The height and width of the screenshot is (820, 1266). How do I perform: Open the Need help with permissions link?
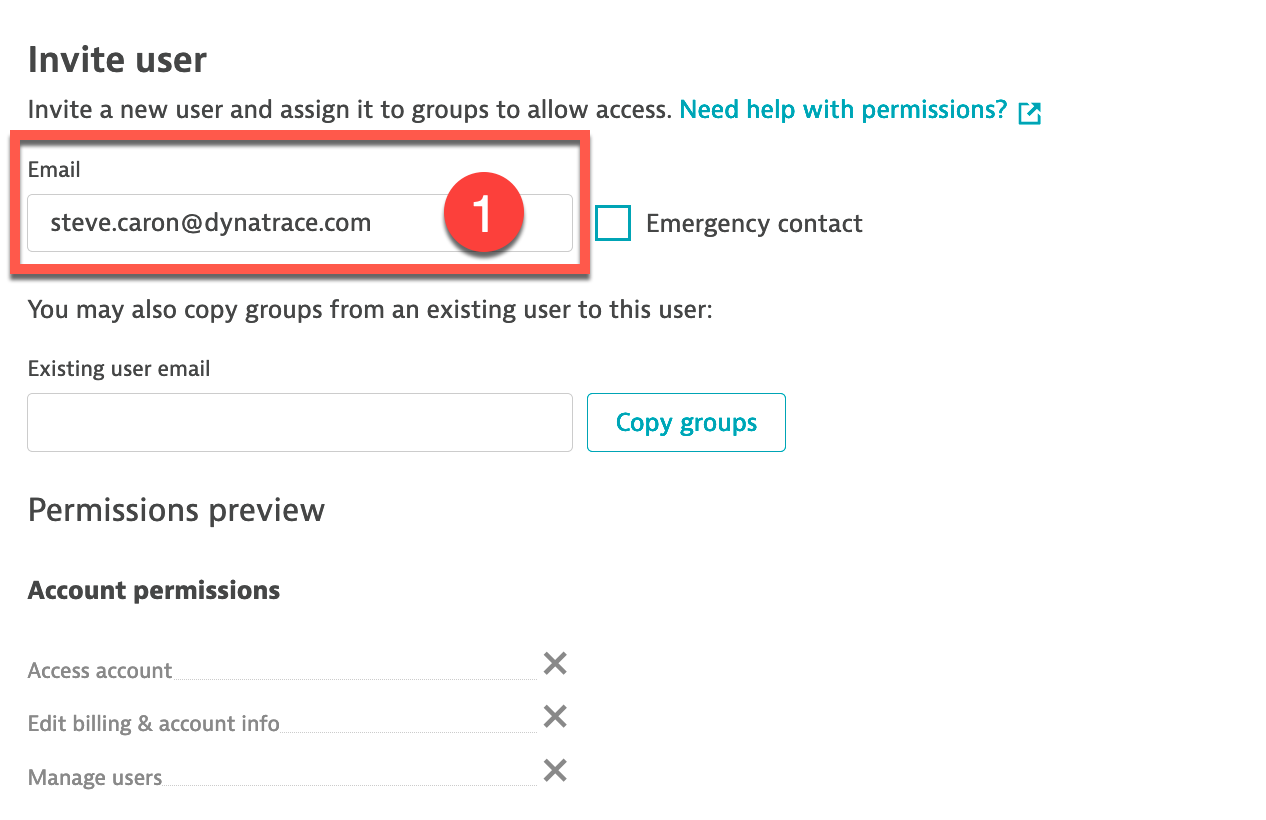843,110
